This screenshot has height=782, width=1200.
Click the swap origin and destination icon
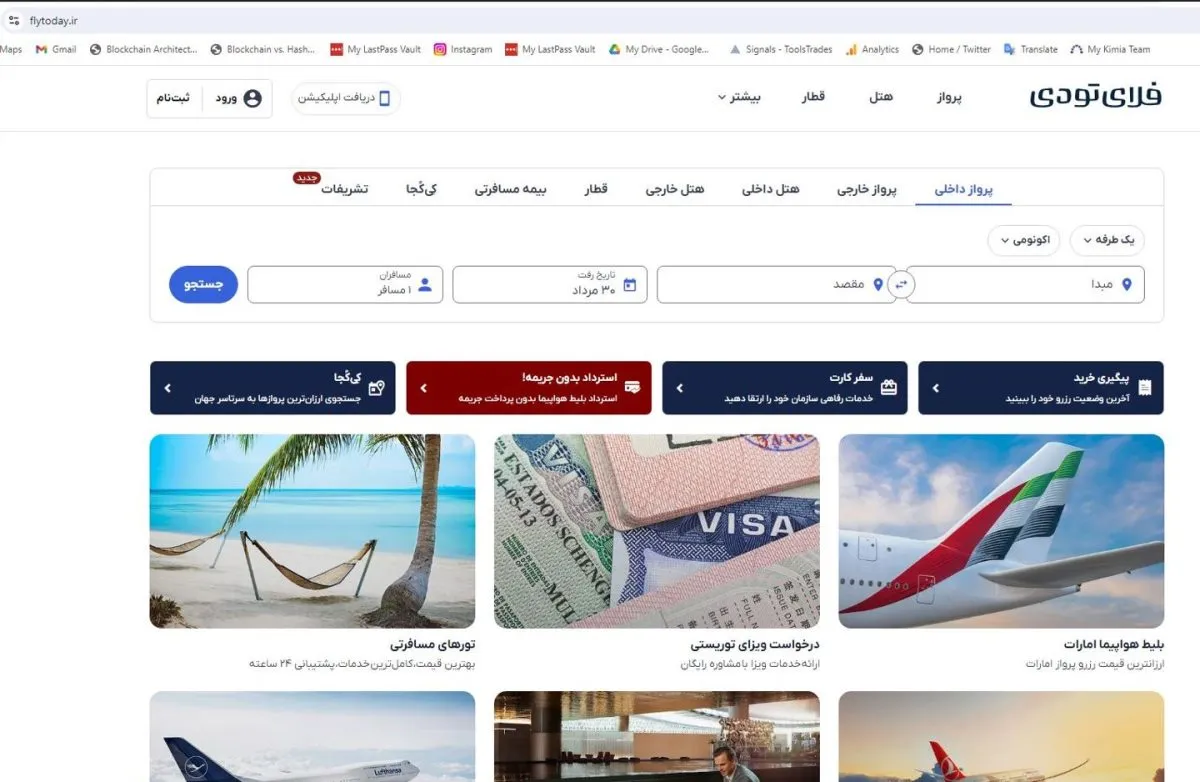coord(901,285)
